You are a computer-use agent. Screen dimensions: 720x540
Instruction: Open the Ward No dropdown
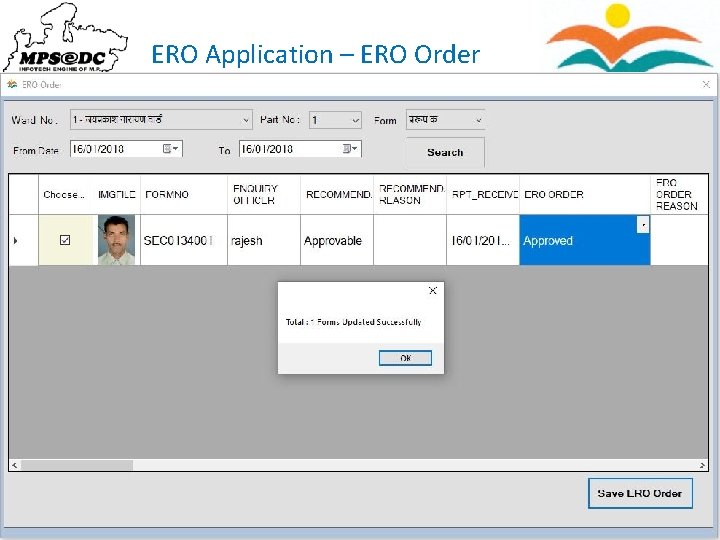point(246,120)
